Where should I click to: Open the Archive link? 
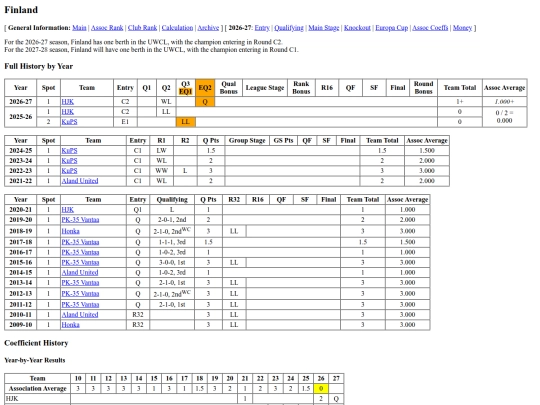pos(208,28)
